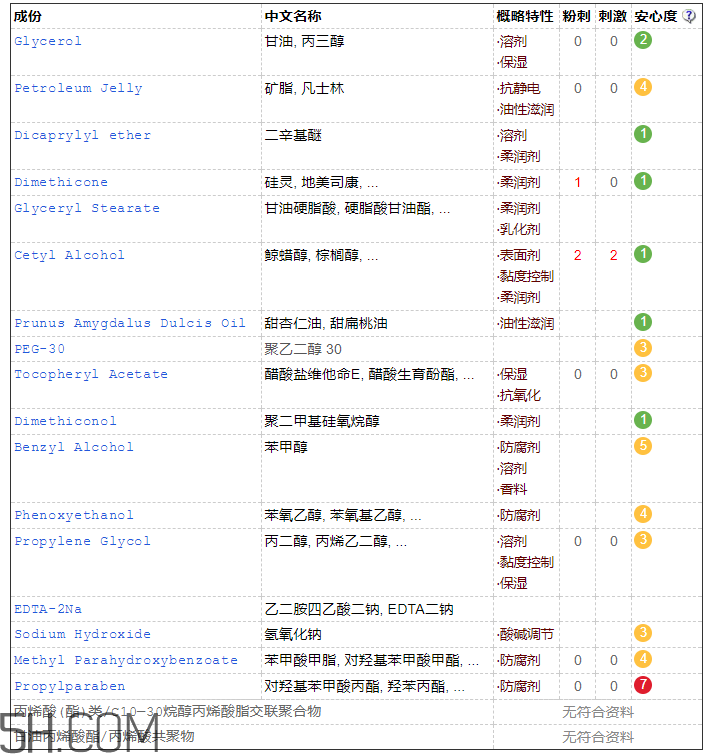This screenshot has width=708, height=754.
Task: Open Prunus Amygdalus Dulcis Oil link
Action: pyautogui.click(x=129, y=323)
